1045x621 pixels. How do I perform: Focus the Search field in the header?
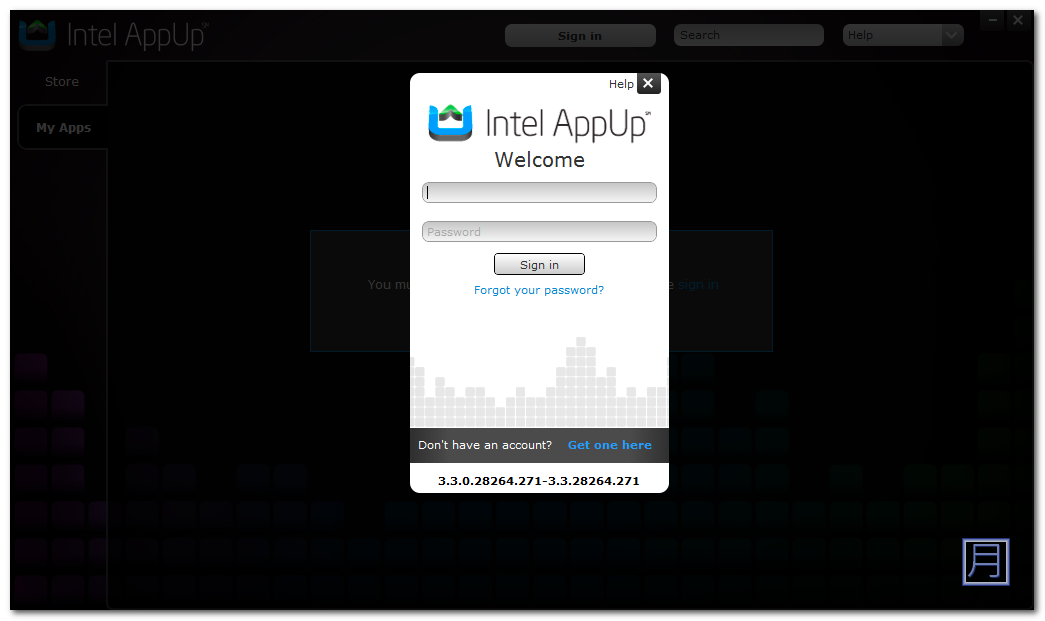(x=748, y=35)
